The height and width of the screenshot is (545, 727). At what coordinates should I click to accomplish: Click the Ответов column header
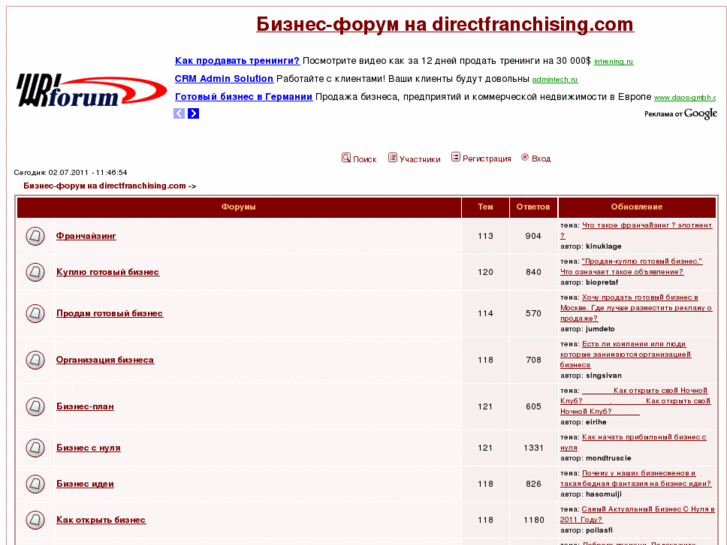click(533, 207)
